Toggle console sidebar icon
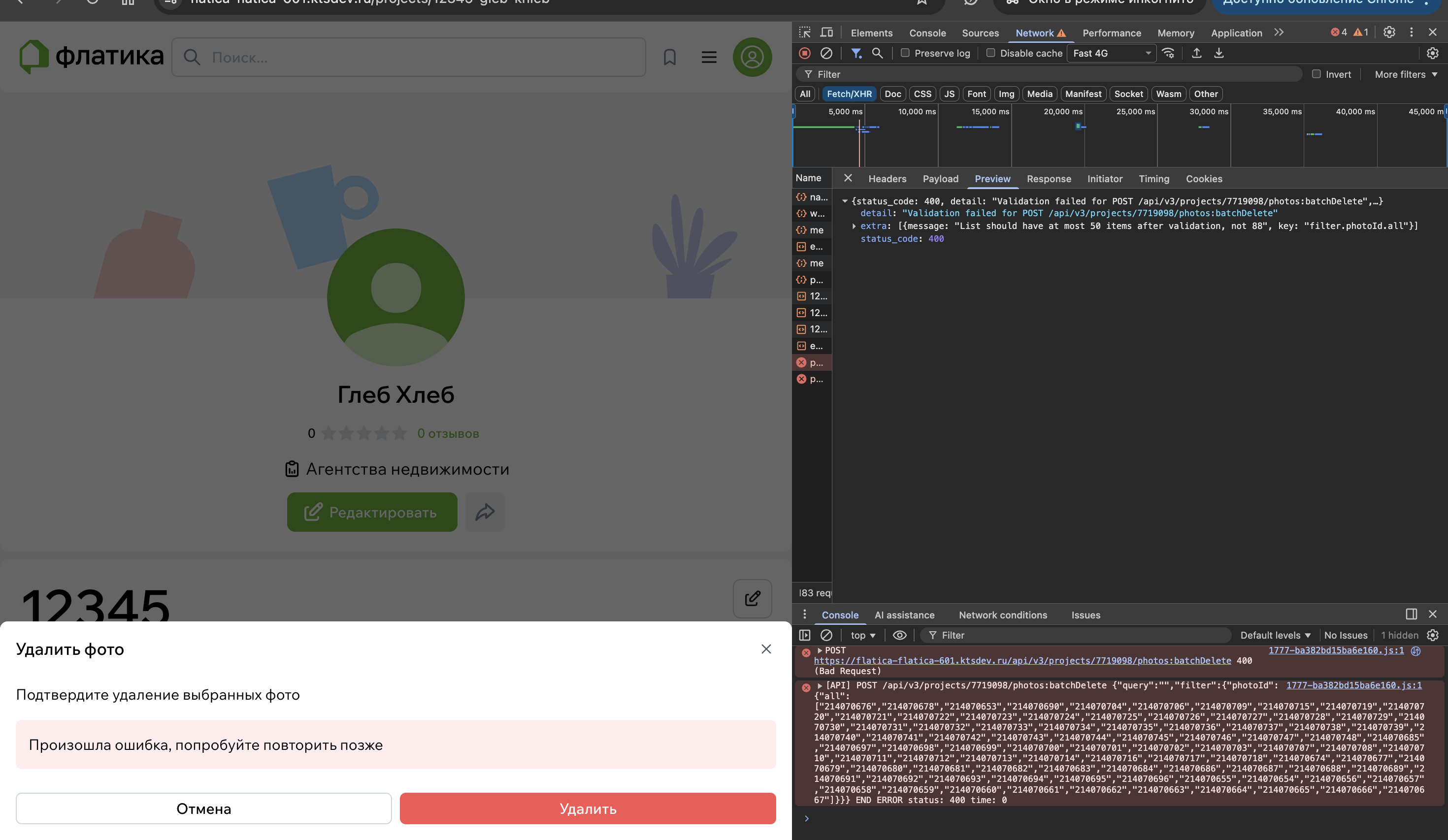Viewport: 1448px width, 840px height. (x=804, y=635)
